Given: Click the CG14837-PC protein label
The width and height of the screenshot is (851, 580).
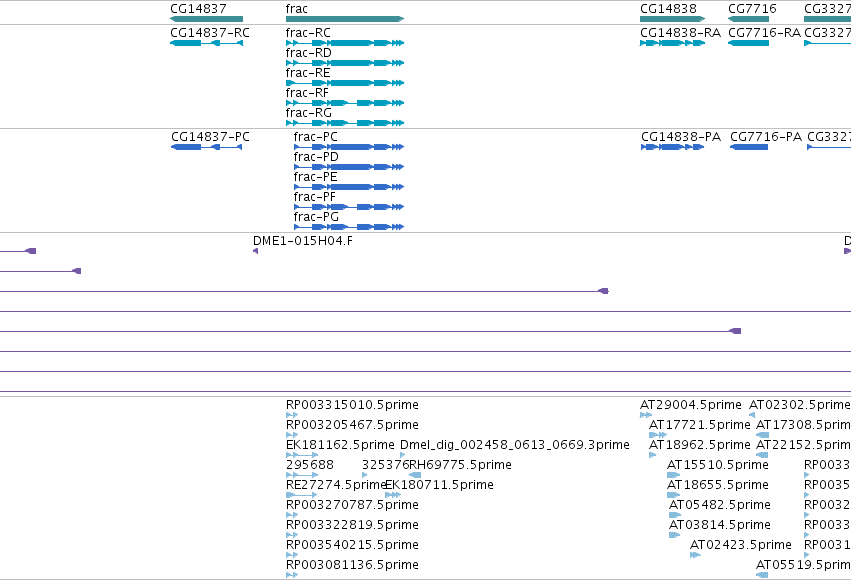Looking at the screenshot, I should coord(210,137).
